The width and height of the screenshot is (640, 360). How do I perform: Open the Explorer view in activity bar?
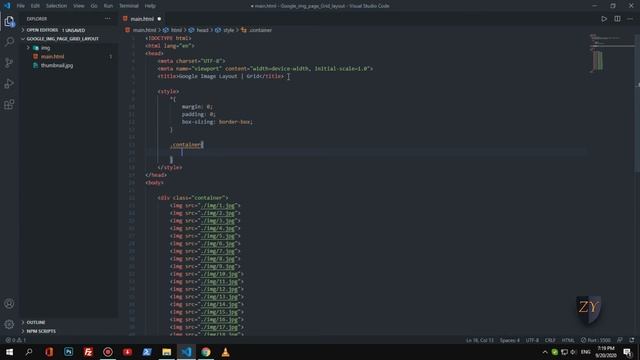tap(9, 21)
